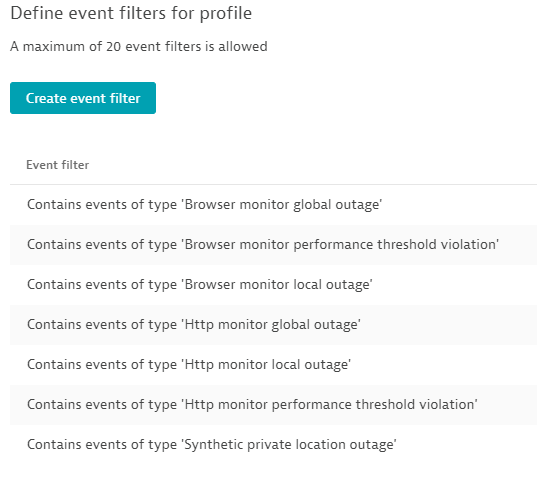The image size is (537, 477).
Task: Click the Define event filters for profile heading
Action: (131, 14)
